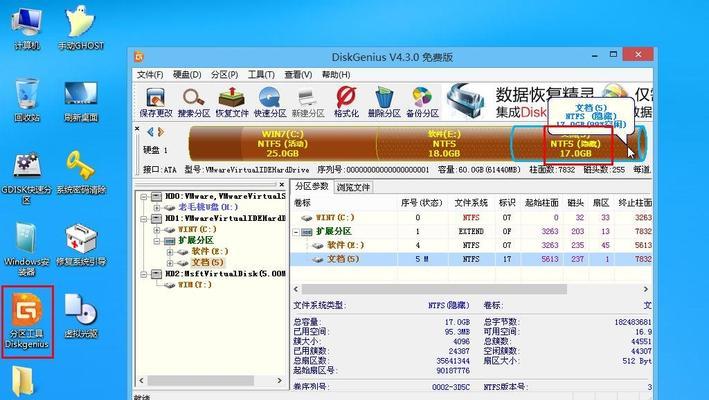Click the 标识 column header
This screenshot has height=400, width=709.
click(506, 203)
